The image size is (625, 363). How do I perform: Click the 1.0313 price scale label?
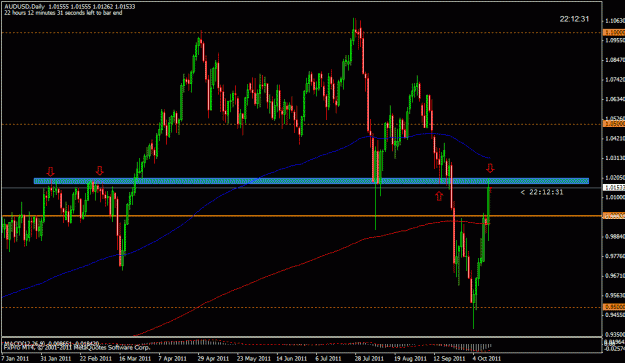click(x=615, y=158)
